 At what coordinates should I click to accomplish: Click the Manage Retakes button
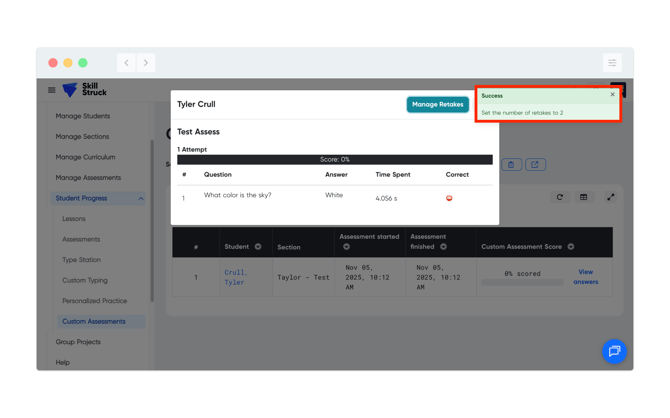(437, 104)
